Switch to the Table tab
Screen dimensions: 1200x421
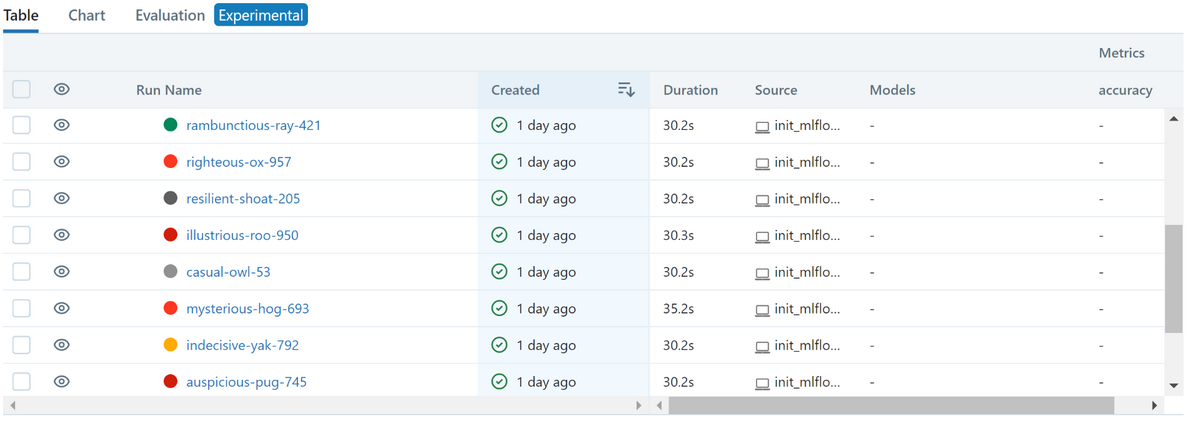tap(20, 16)
